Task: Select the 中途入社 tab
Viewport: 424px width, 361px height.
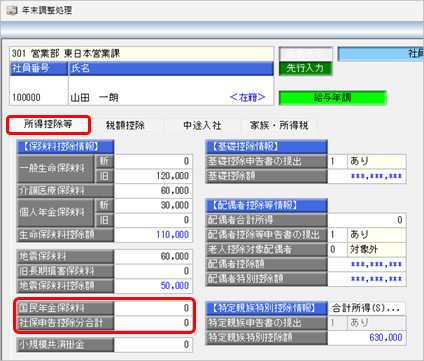Action: pyautogui.click(x=202, y=125)
